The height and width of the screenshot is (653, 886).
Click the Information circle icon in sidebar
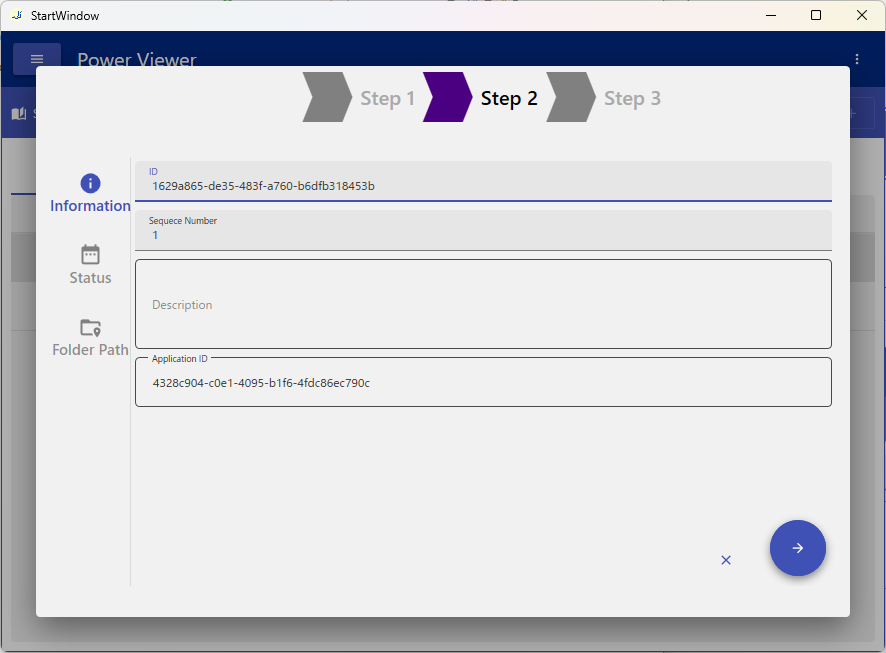(90, 183)
